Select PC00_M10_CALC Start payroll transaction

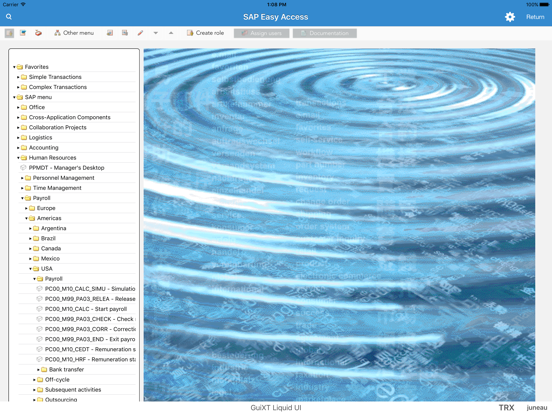[86, 309]
